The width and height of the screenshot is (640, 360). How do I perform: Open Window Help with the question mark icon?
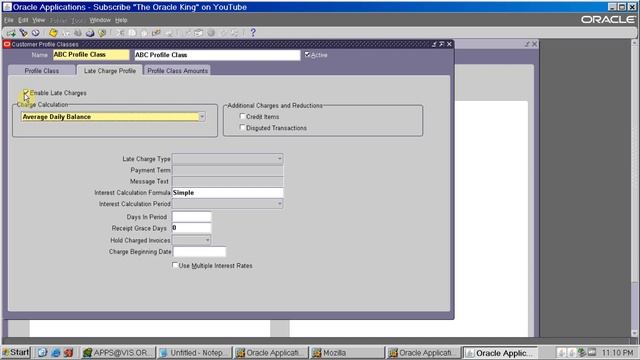coord(253,33)
